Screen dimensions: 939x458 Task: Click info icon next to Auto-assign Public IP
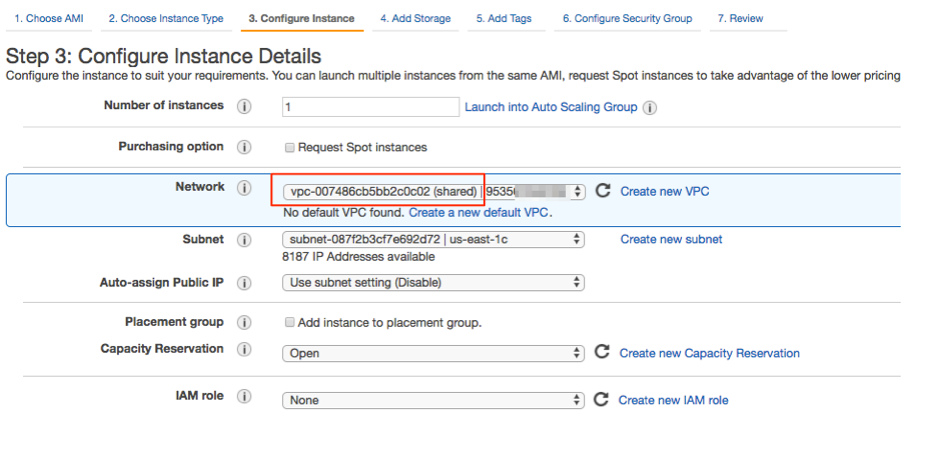[244, 283]
